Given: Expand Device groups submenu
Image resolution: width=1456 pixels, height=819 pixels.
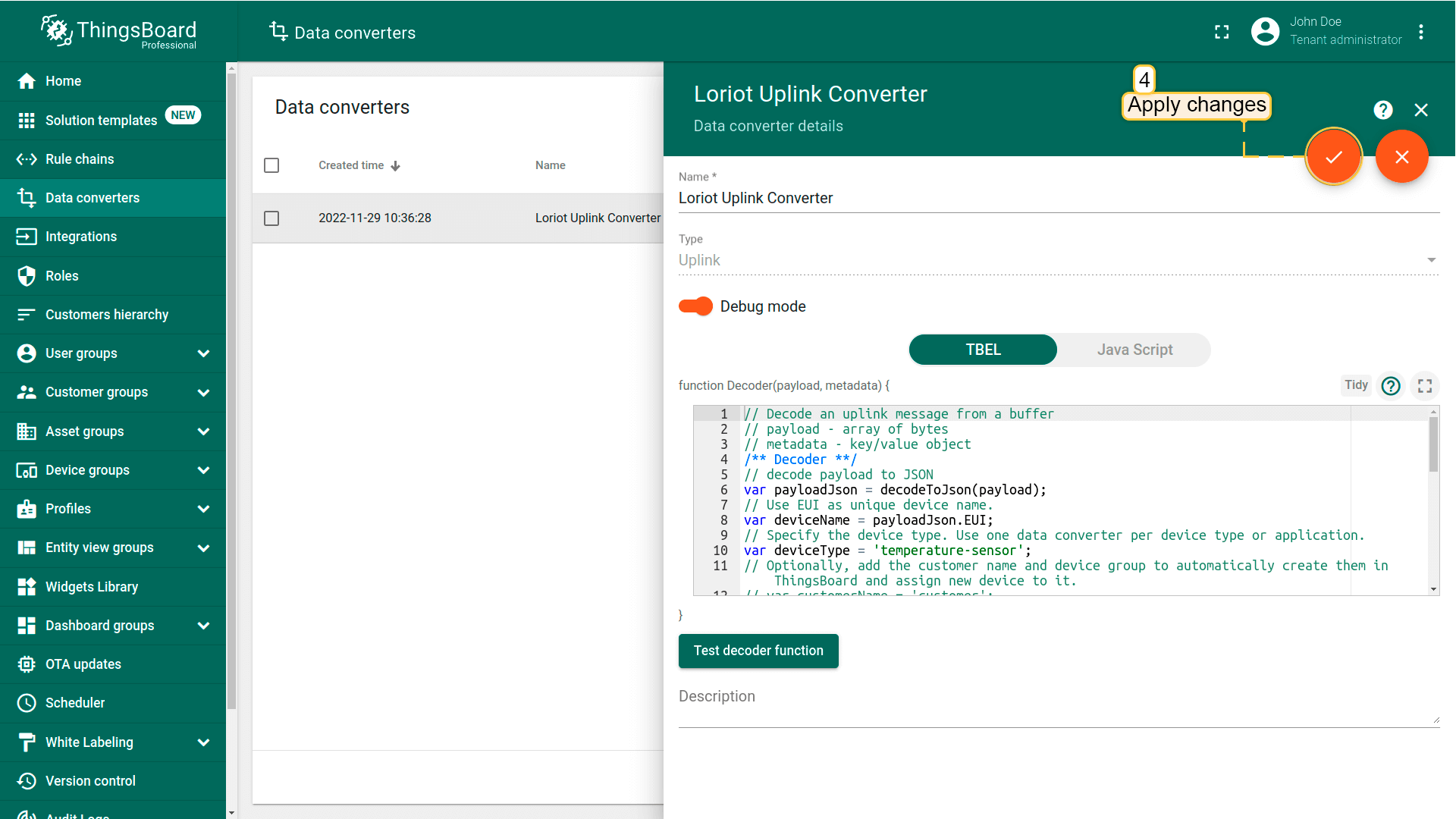Looking at the screenshot, I should coord(203,470).
